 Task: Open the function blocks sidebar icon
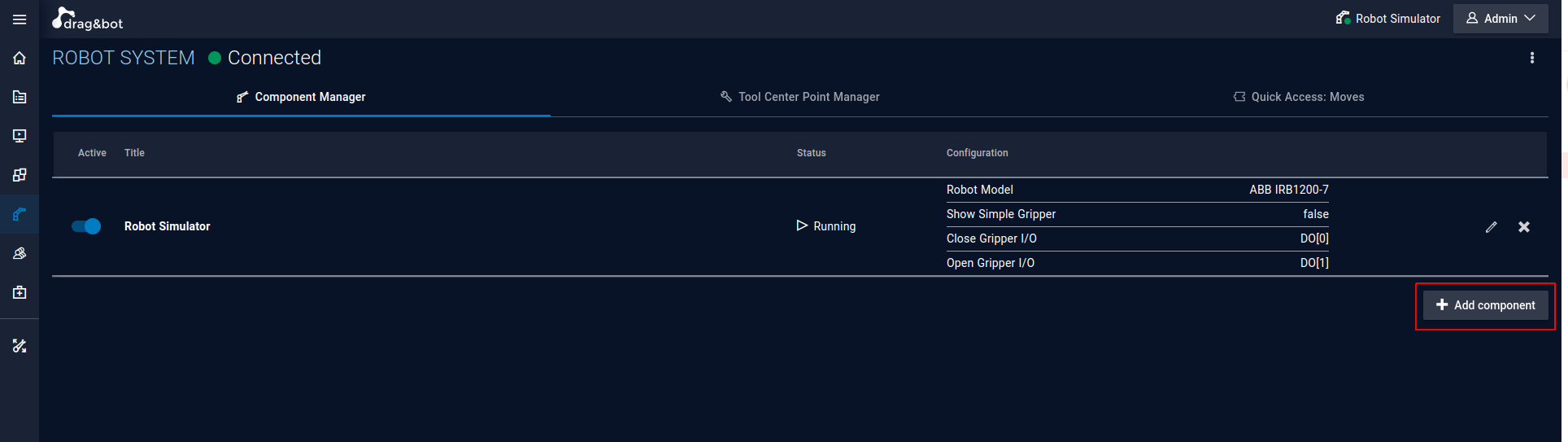coord(20,175)
